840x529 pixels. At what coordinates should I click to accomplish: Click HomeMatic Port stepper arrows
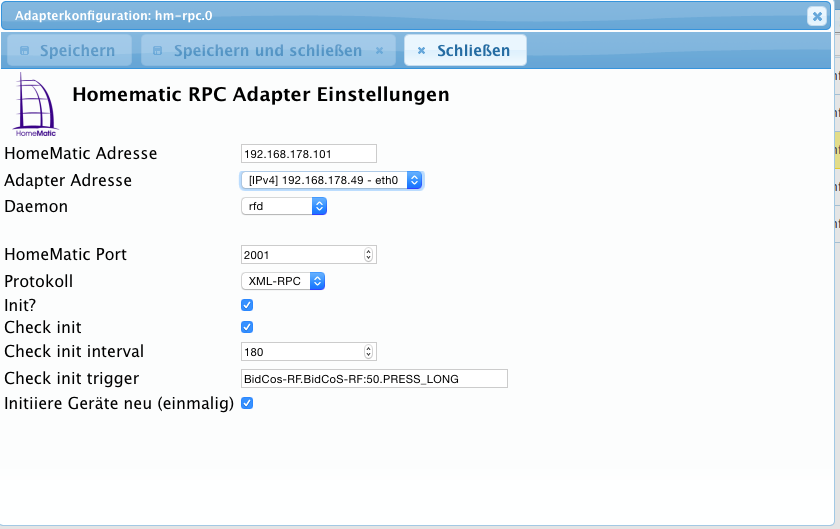[x=368, y=255]
